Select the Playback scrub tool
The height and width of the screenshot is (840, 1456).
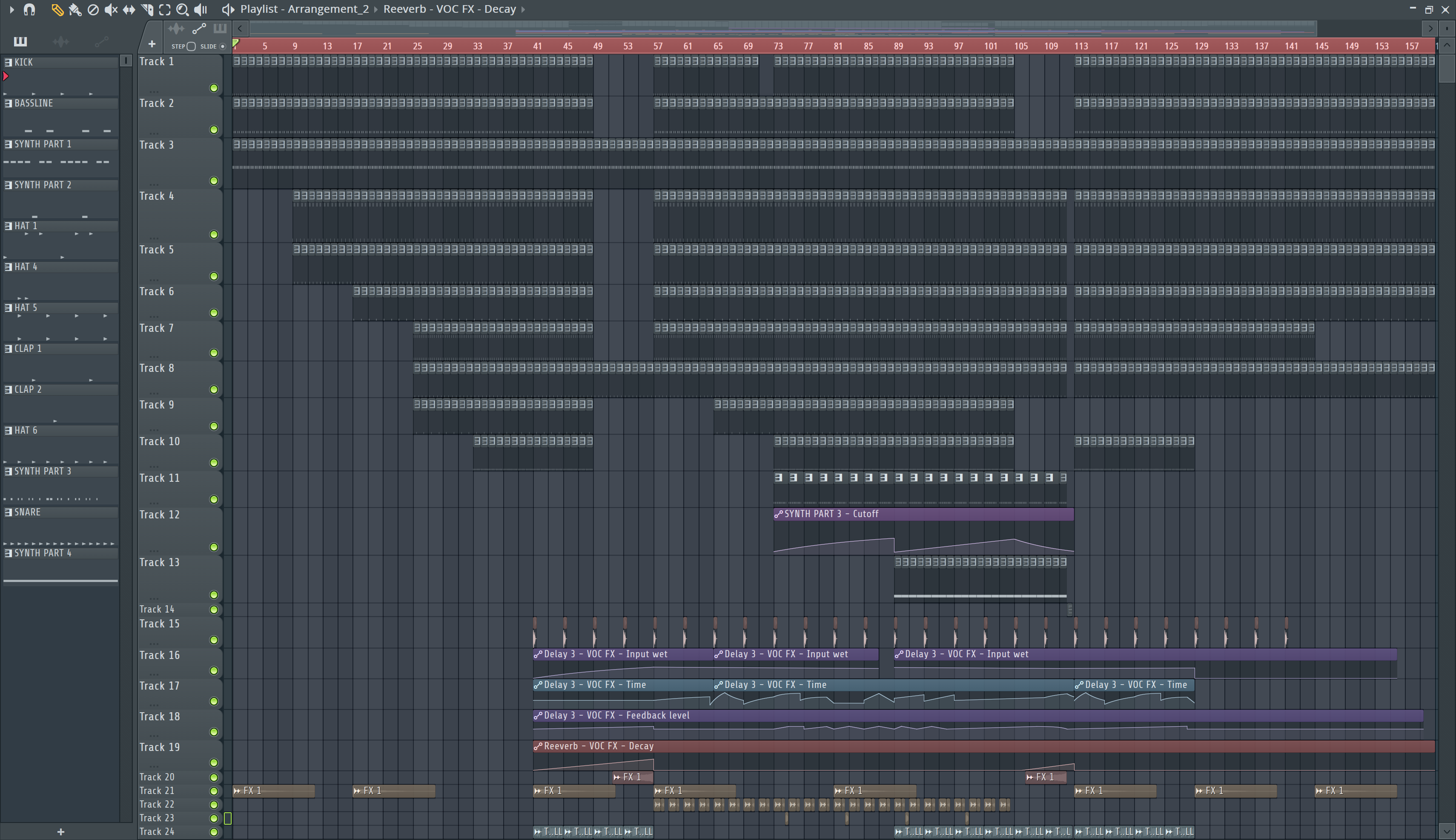(200, 9)
